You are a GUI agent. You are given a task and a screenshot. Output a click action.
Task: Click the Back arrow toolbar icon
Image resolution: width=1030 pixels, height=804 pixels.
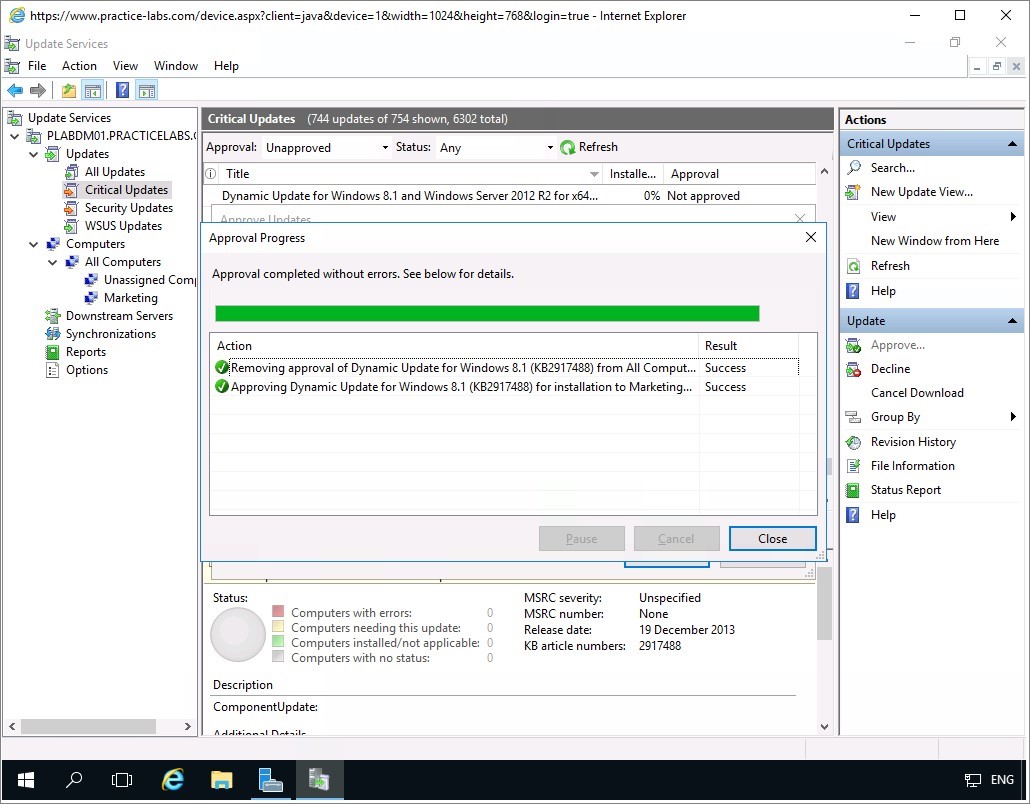[x=15, y=91]
